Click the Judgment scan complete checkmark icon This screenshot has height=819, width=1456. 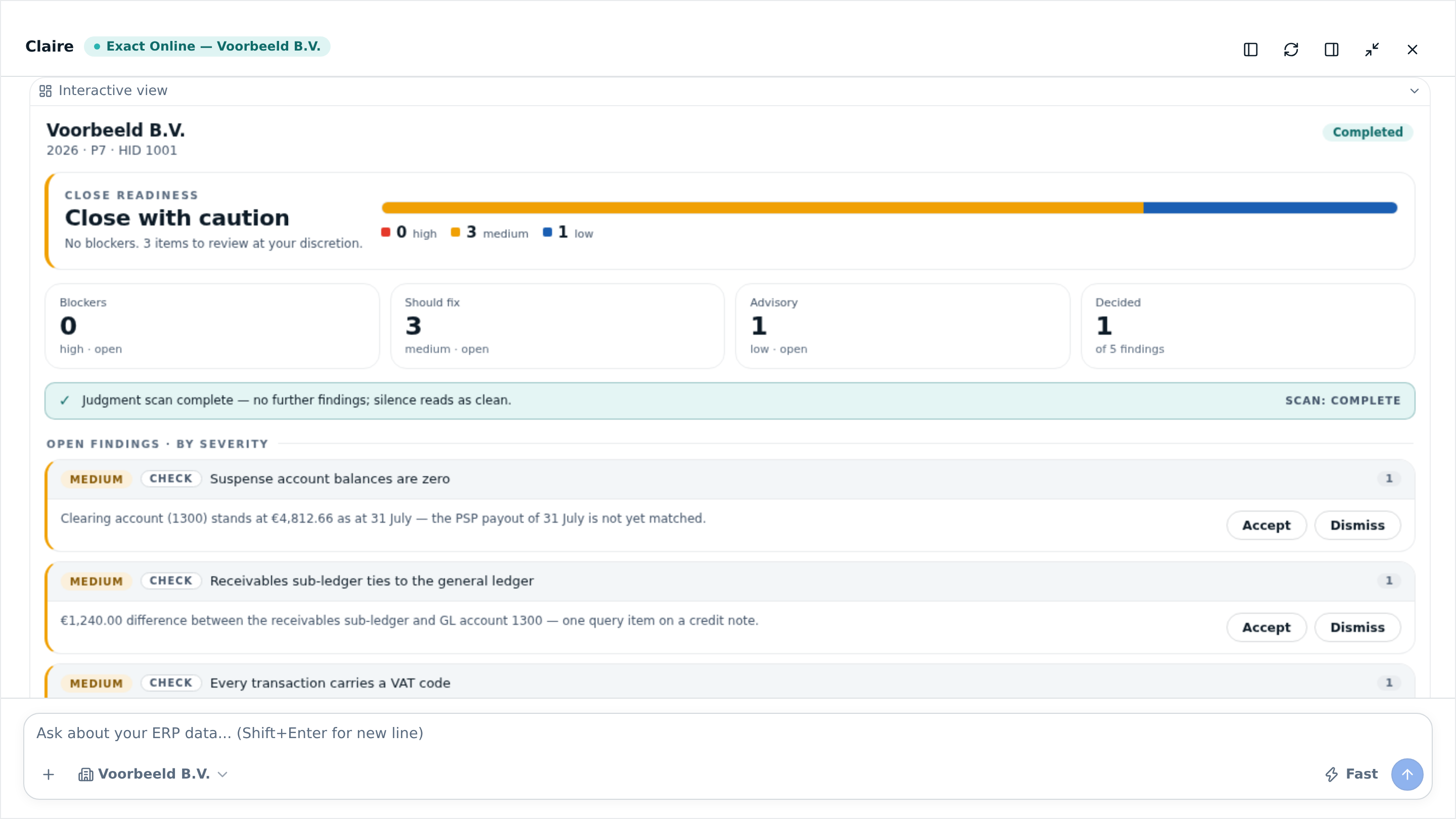pyautogui.click(x=64, y=401)
